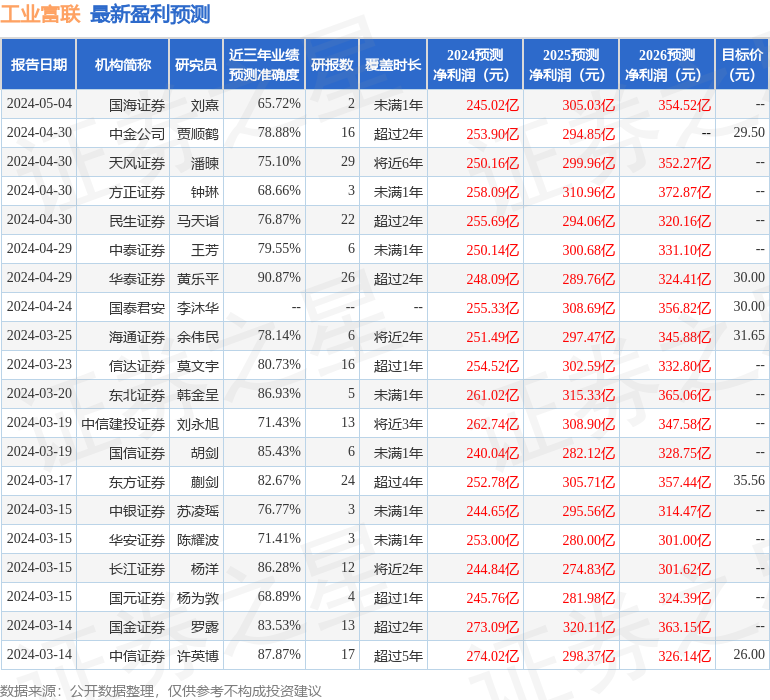Click analyst name 贾顺鹤
Image resolution: width=770 pixels, height=700 pixels.
click(198, 134)
